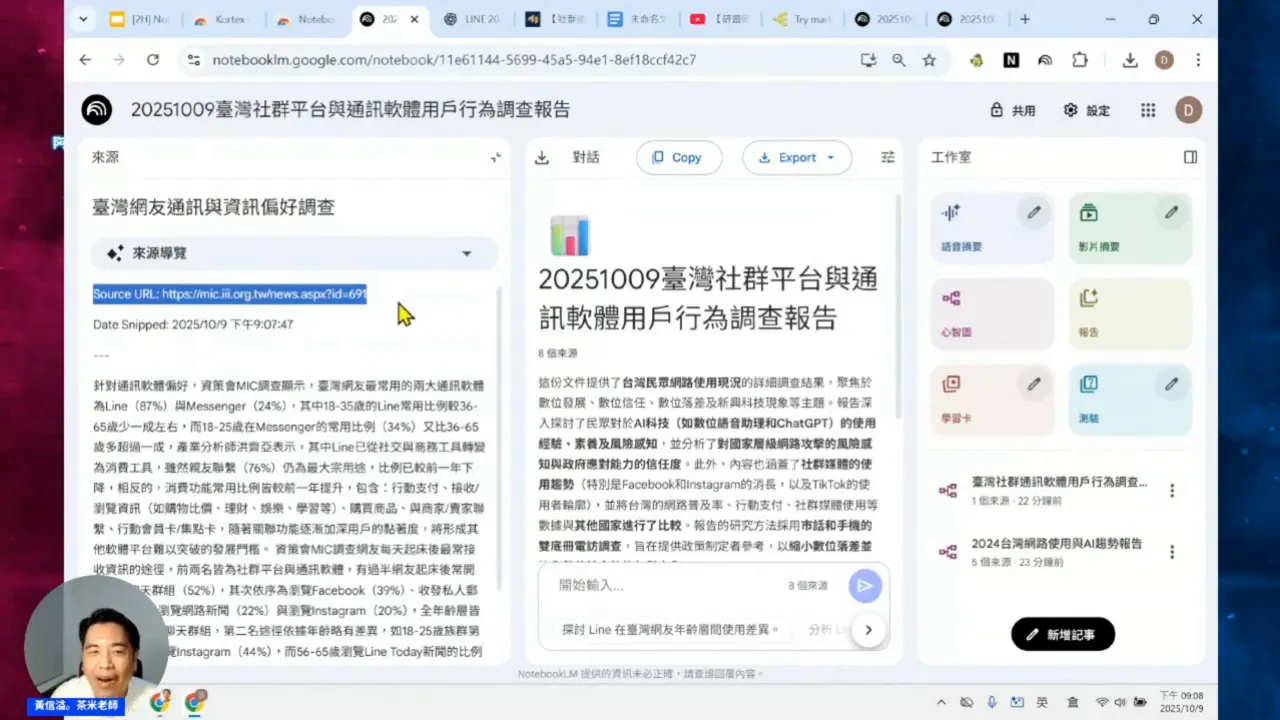The image size is (1280, 720).
Task: Collapse the 來源 sources panel
Action: tap(495, 157)
